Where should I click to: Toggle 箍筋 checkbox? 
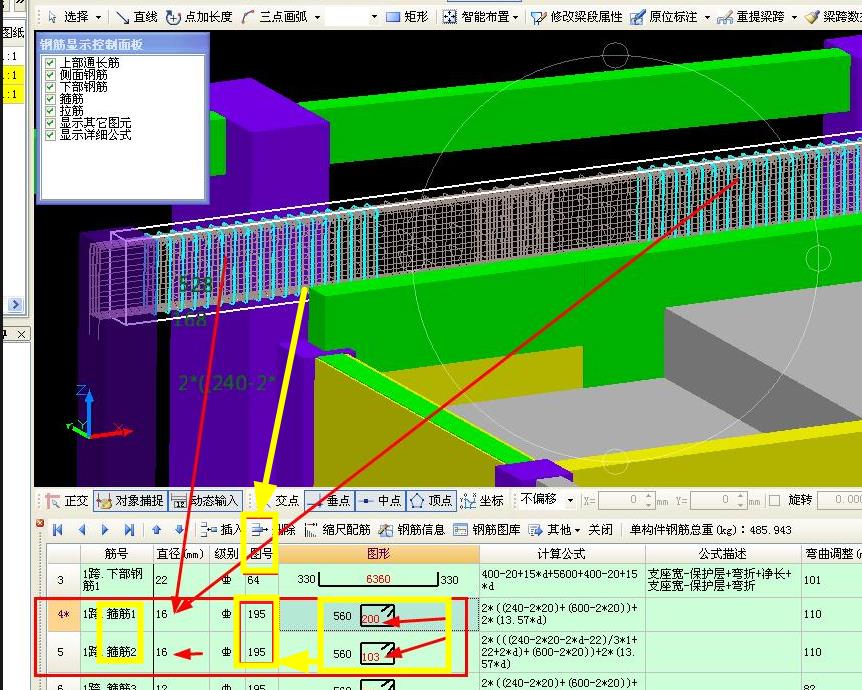[50, 98]
